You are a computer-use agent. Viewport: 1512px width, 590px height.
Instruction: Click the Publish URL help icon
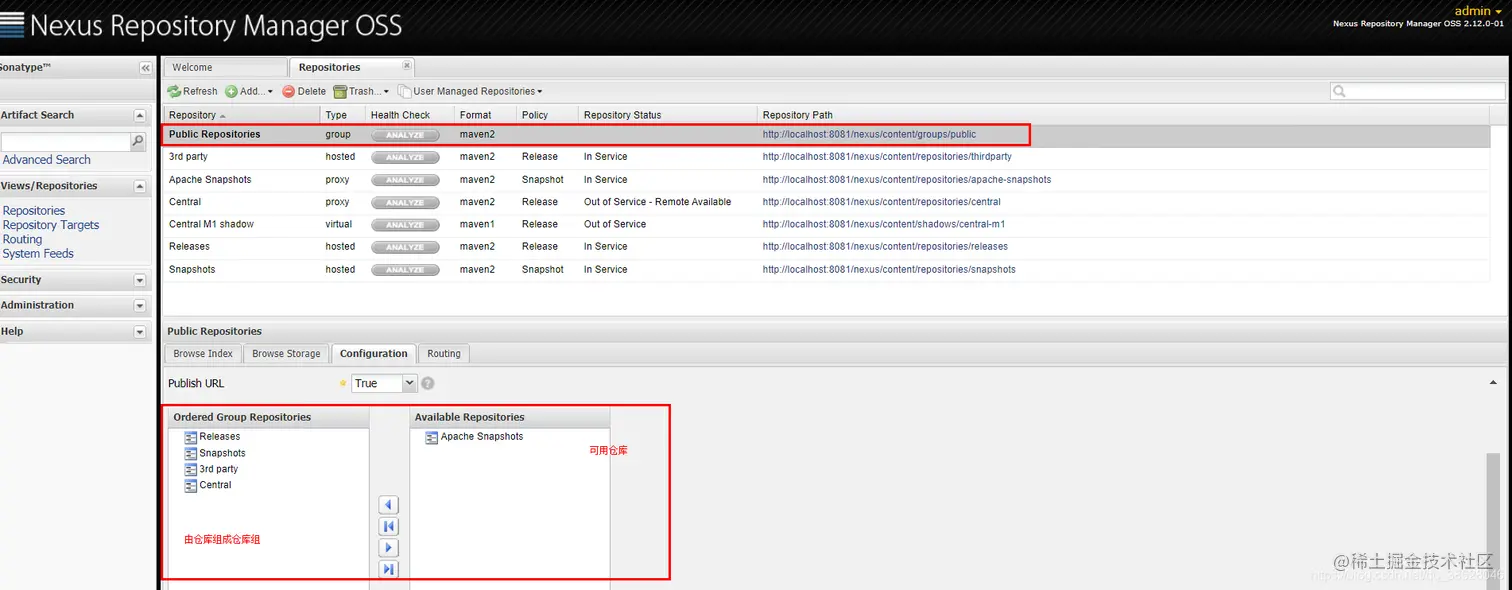tap(428, 383)
